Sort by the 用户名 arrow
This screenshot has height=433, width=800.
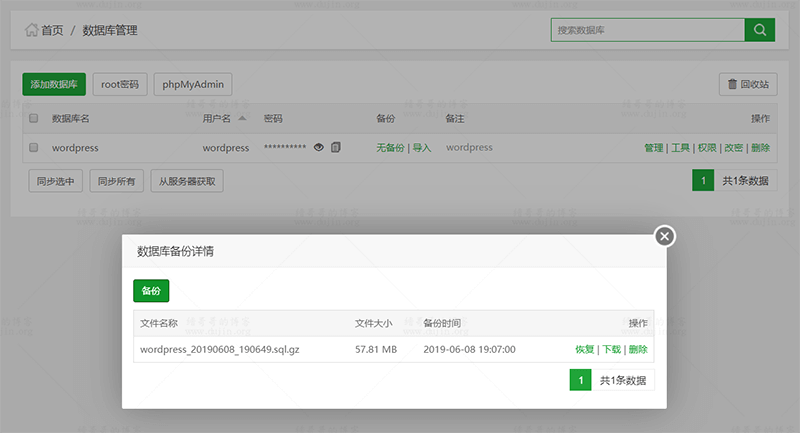click(x=242, y=118)
